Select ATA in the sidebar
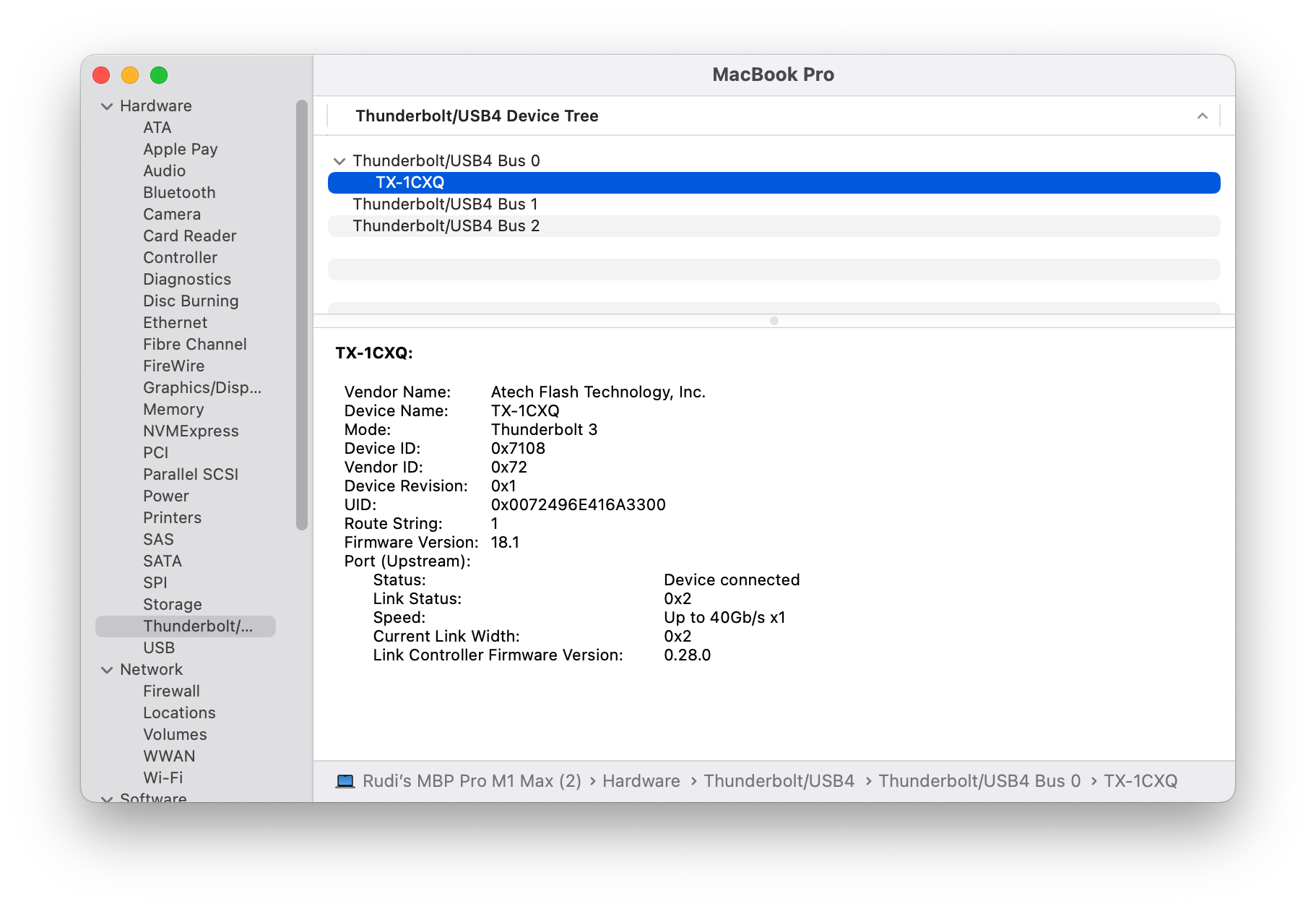1316x909 pixels. click(x=157, y=128)
